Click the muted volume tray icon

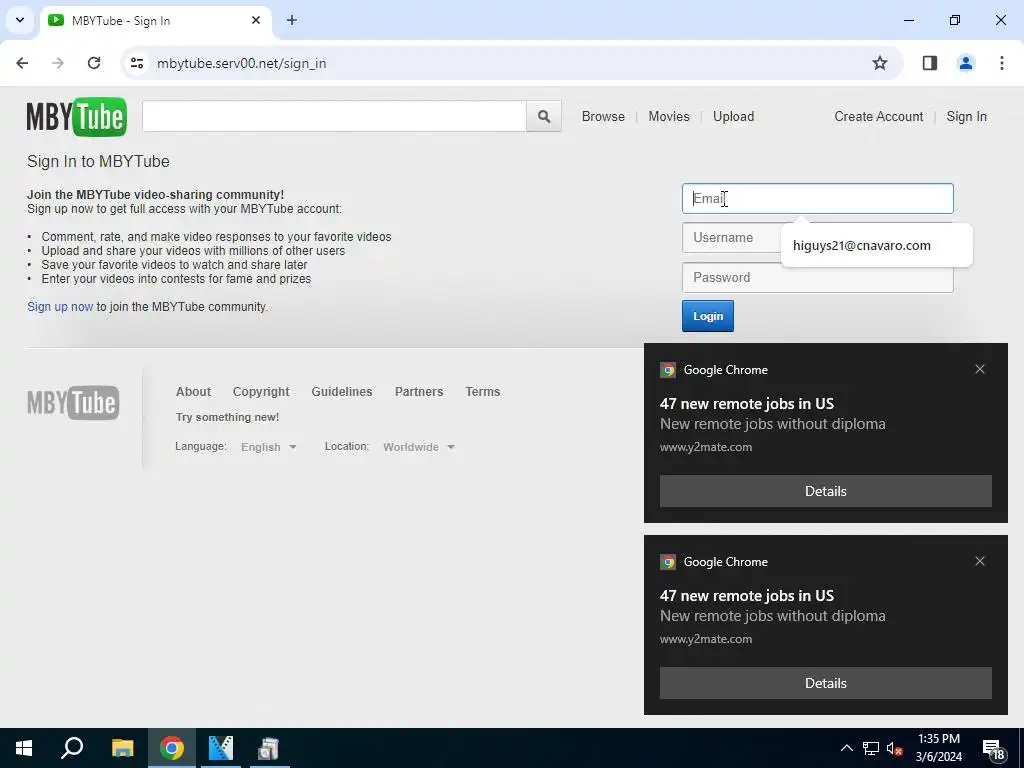(895, 748)
